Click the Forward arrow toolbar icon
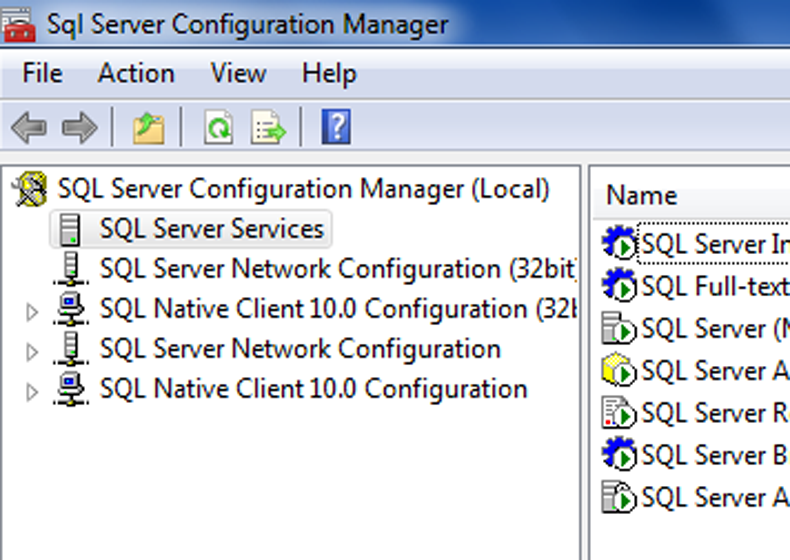This screenshot has height=560, width=790. (79, 128)
